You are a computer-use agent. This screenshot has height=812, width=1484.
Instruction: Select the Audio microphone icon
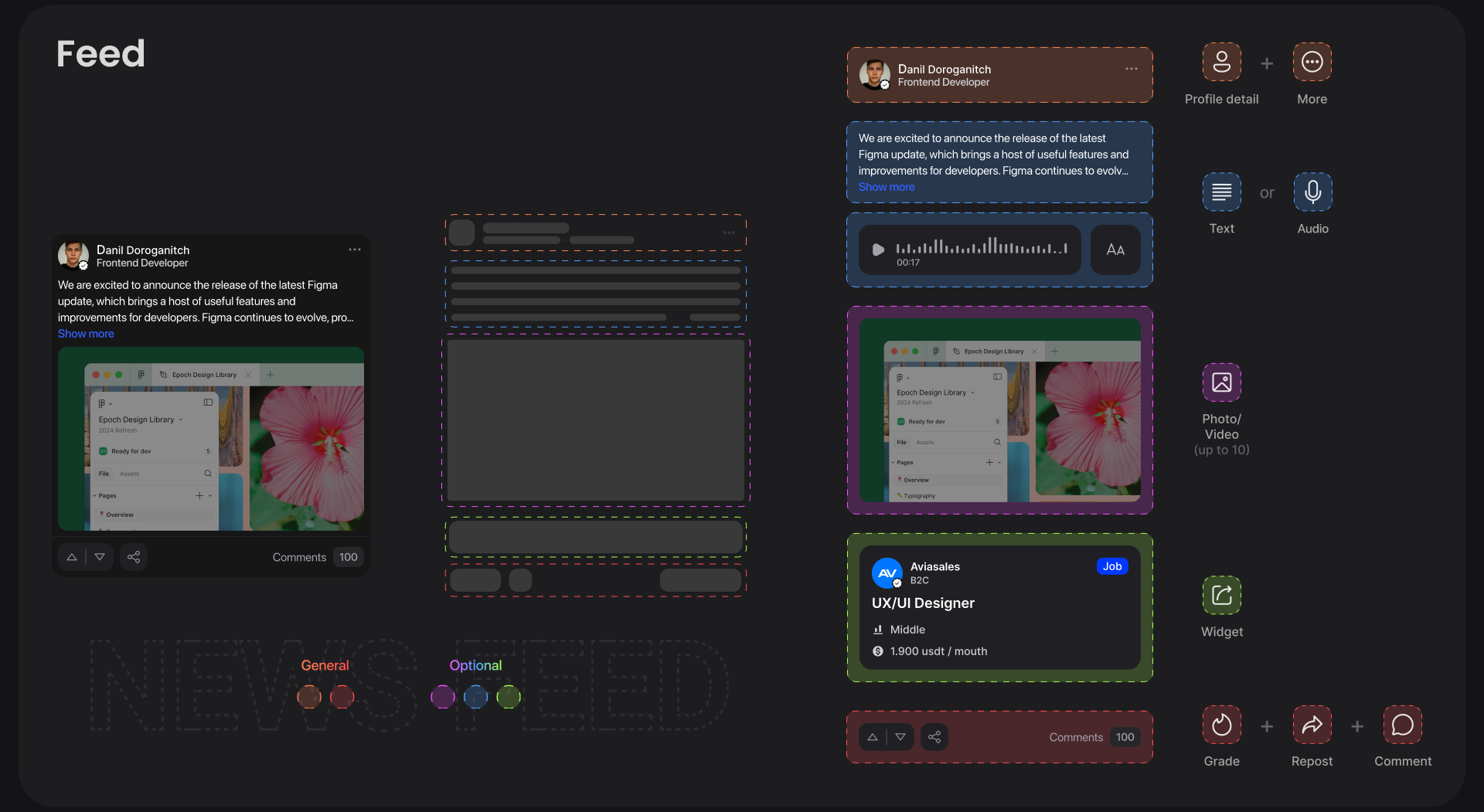coord(1312,192)
